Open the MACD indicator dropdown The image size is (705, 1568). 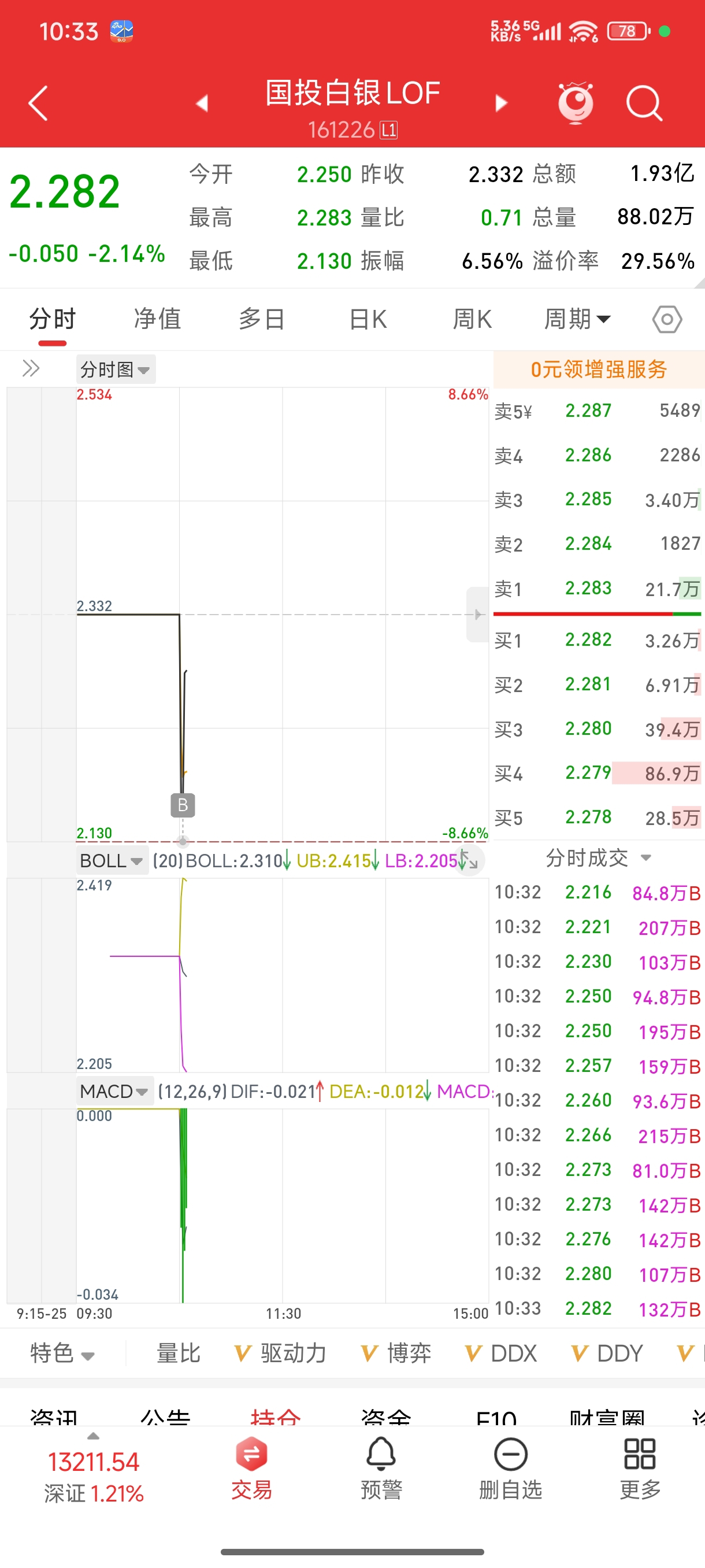coord(114,1091)
